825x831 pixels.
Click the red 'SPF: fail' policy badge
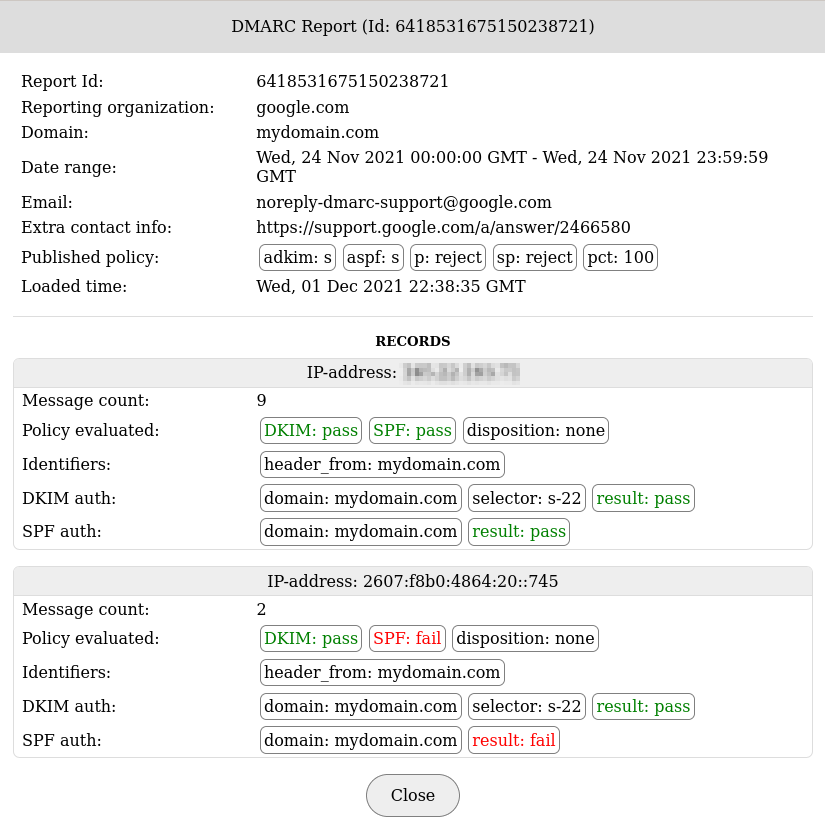click(407, 638)
